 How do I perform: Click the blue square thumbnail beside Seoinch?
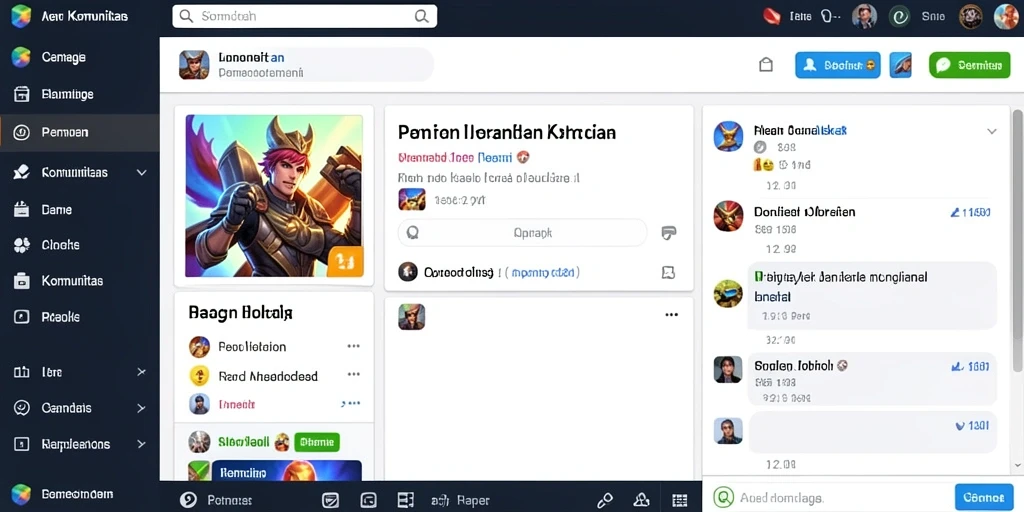(x=901, y=65)
